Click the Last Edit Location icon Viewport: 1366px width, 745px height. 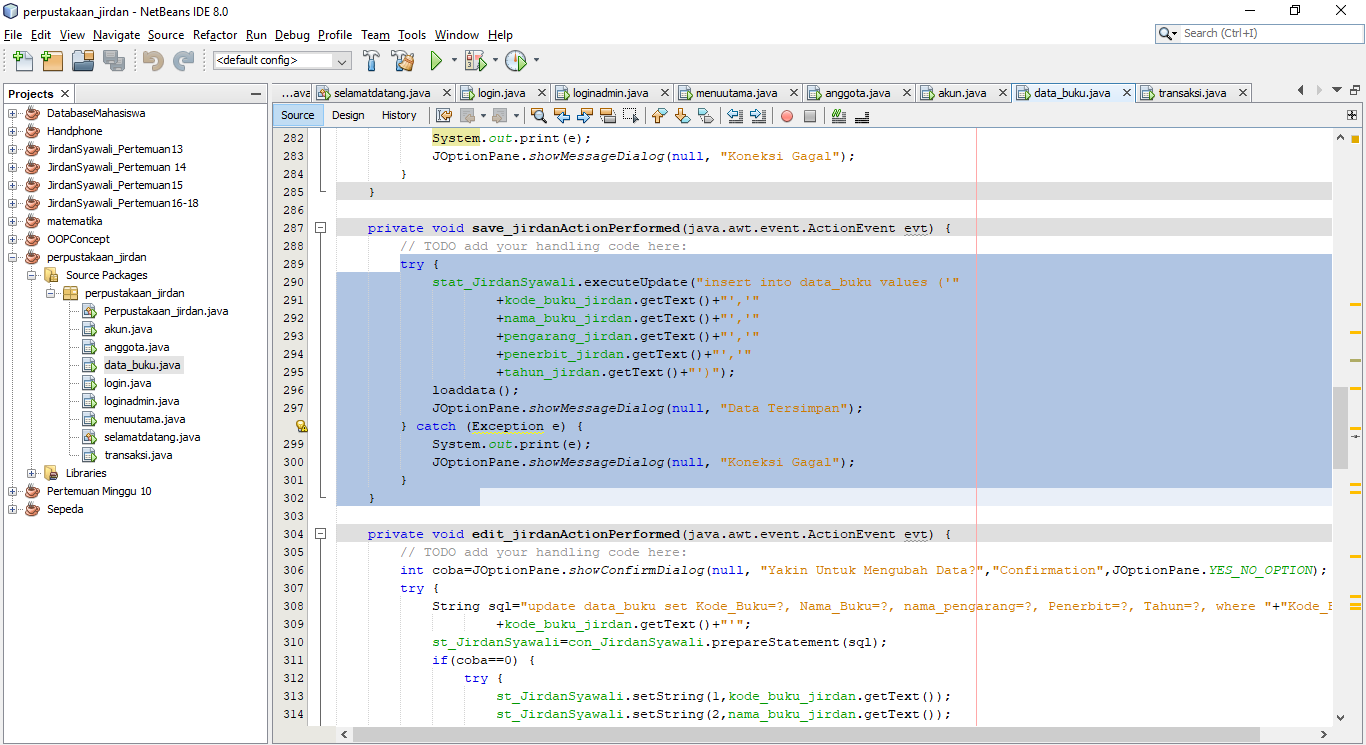(444, 115)
